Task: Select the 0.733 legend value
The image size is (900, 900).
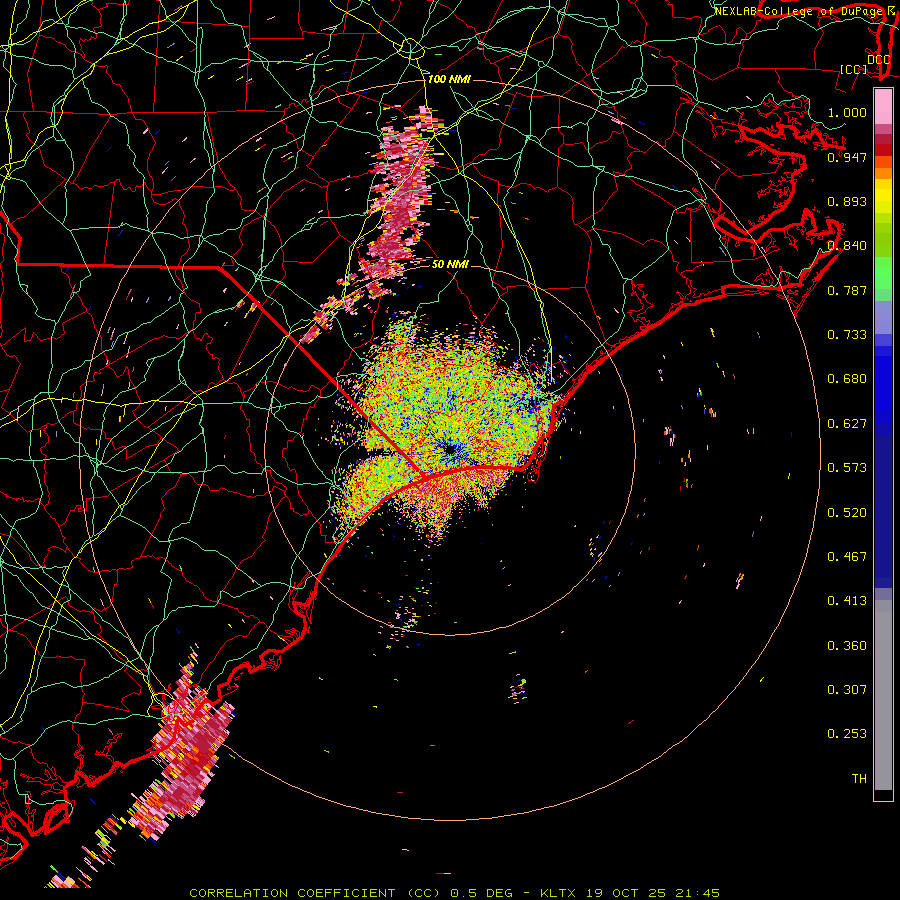Action: tap(847, 335)
